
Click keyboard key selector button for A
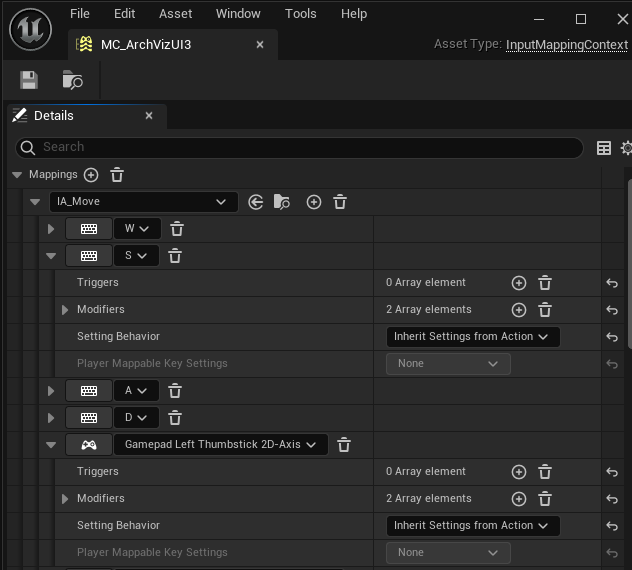click(x=89, y=391)
